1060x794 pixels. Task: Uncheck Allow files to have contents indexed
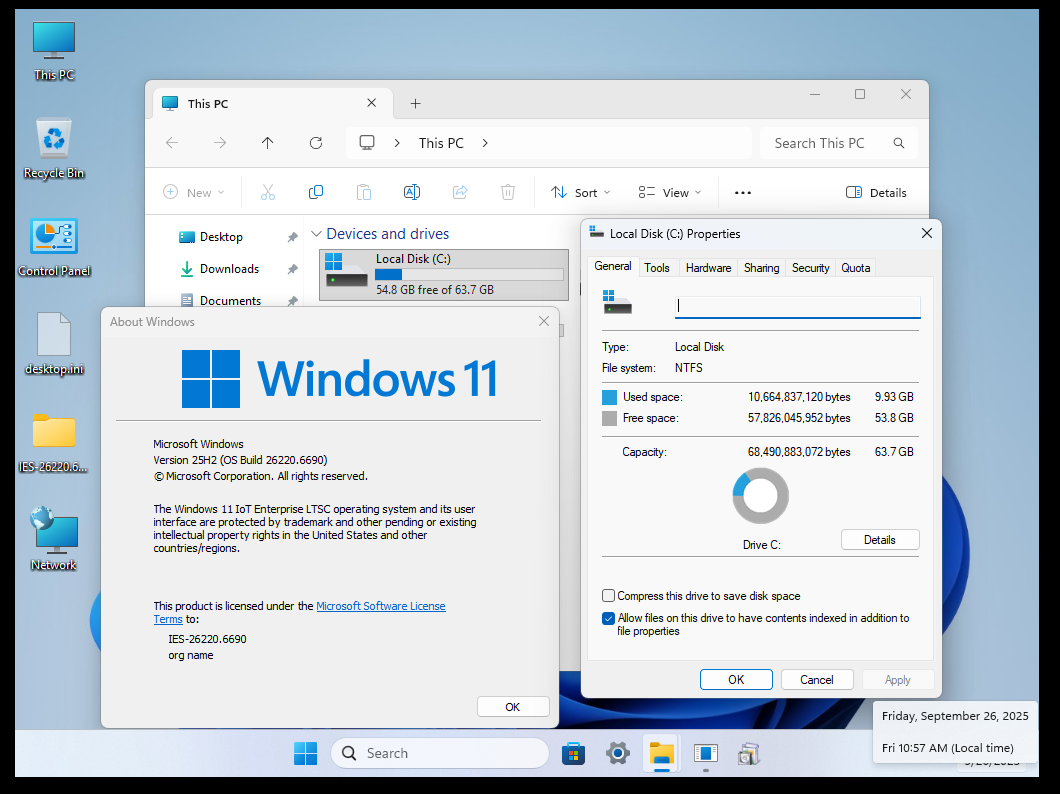point(608,618)
